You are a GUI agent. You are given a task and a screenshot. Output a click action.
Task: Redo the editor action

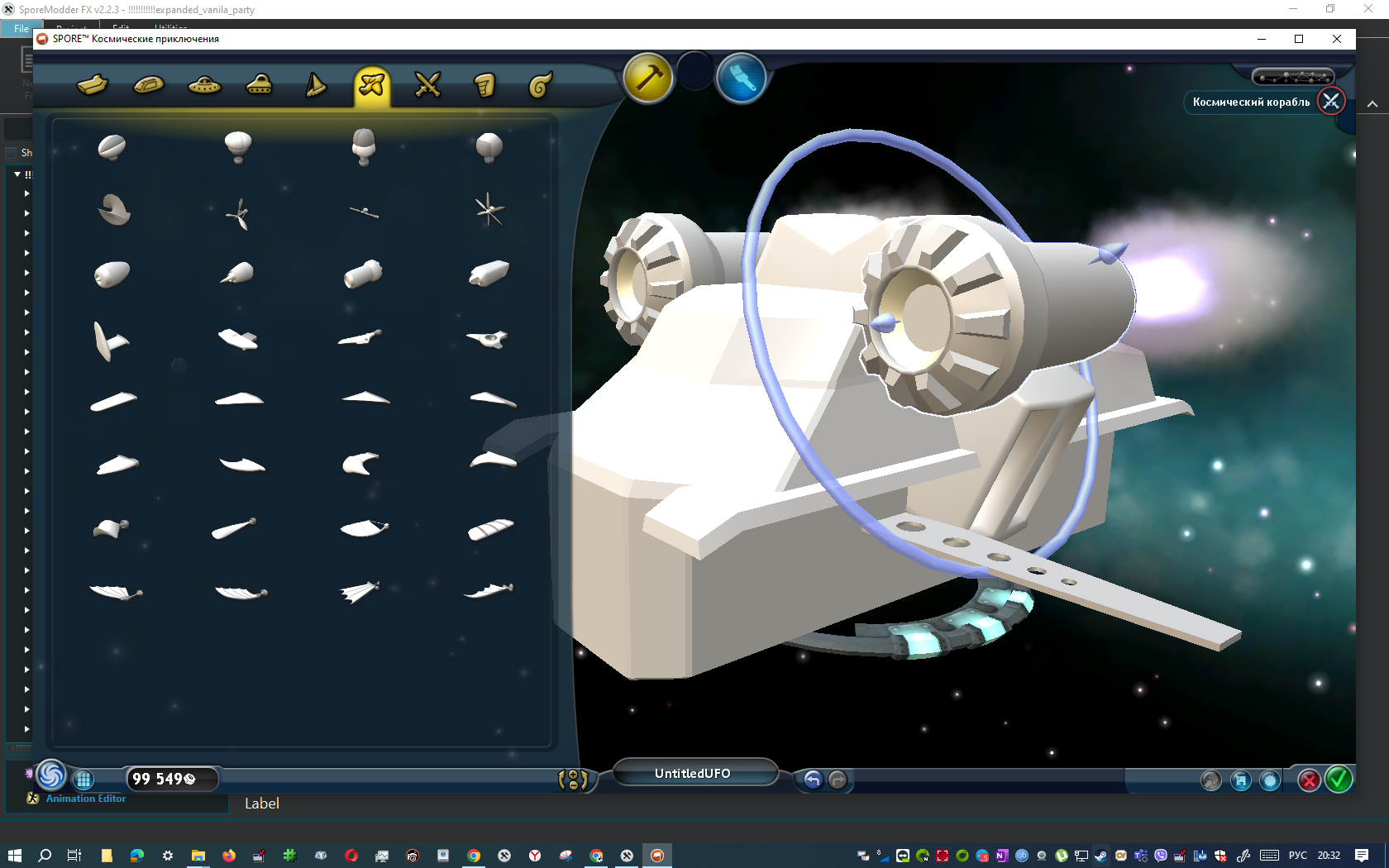pyautogui.click(x=838, y=780)
